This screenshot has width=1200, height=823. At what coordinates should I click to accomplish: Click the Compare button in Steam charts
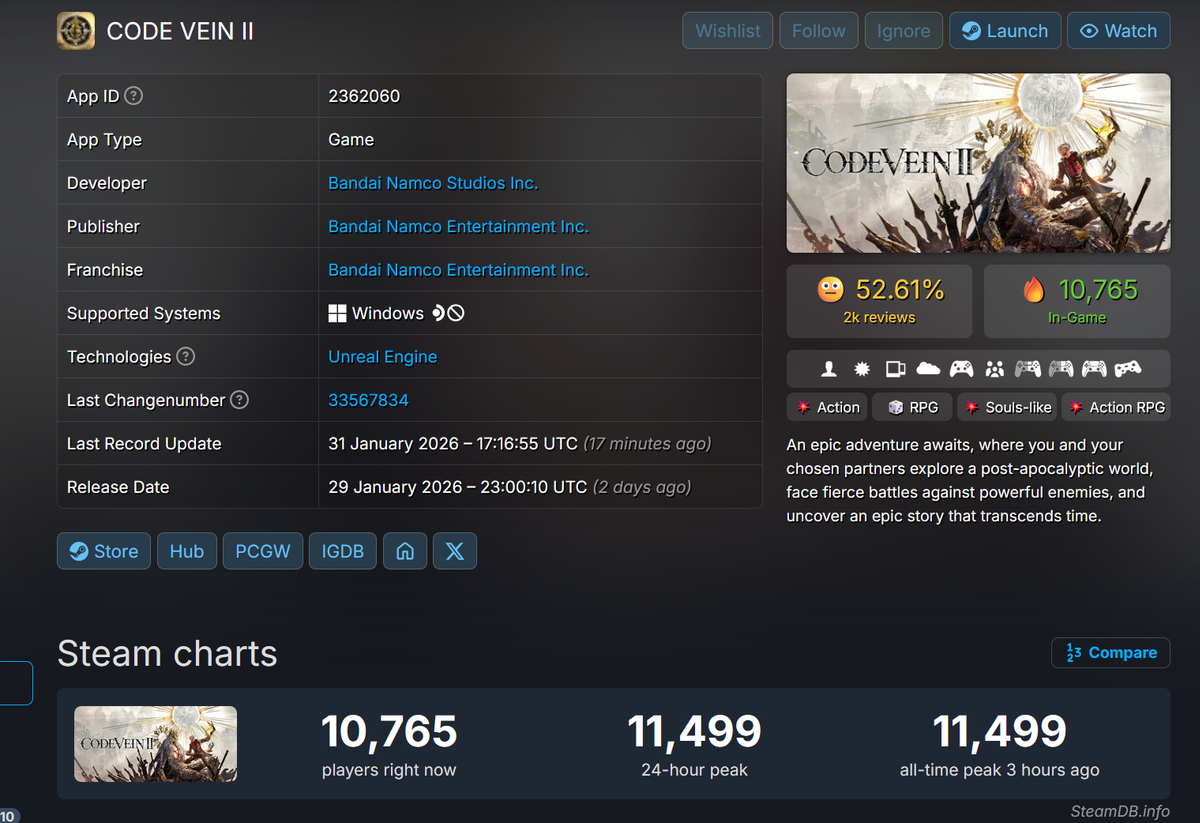point(1111,653)
